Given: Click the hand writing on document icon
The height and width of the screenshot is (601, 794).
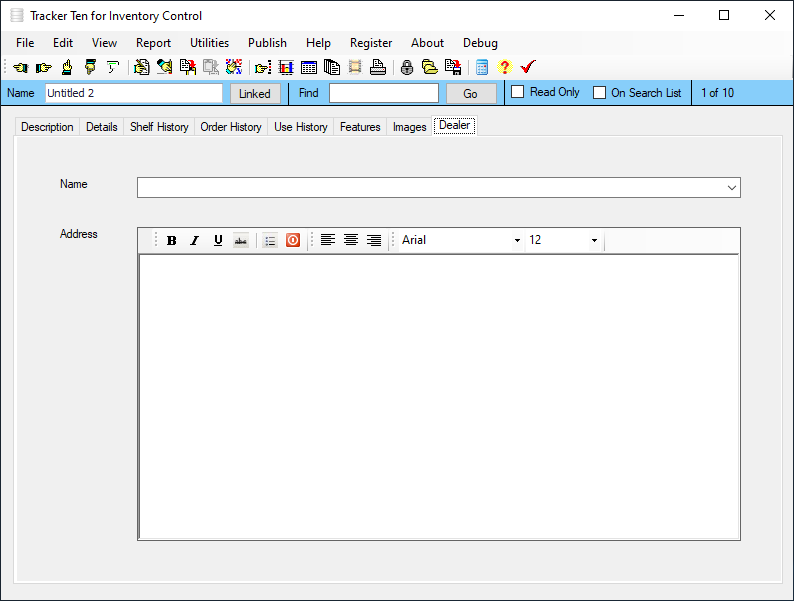Looking at the screenshot, I should pyautogui.click(x=141, y=67).
